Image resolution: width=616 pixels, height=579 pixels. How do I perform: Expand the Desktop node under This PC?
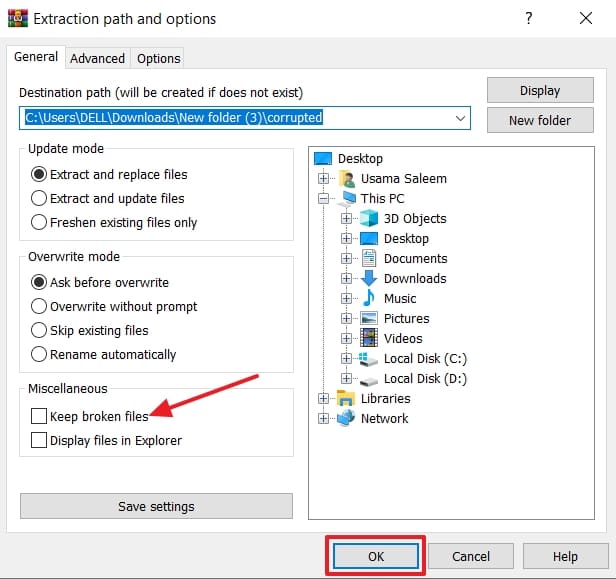tap(346, 238)
